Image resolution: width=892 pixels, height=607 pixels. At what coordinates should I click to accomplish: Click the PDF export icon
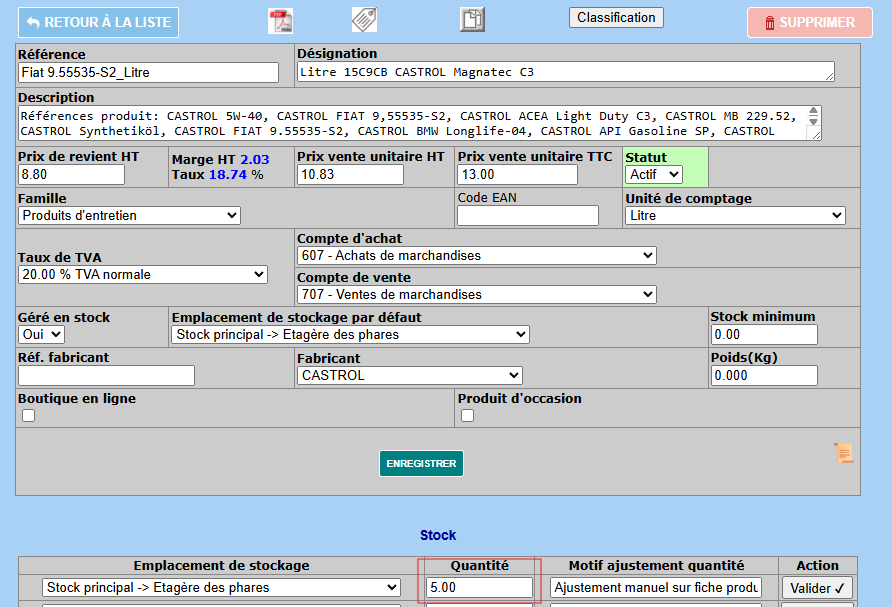pos(280,21)
